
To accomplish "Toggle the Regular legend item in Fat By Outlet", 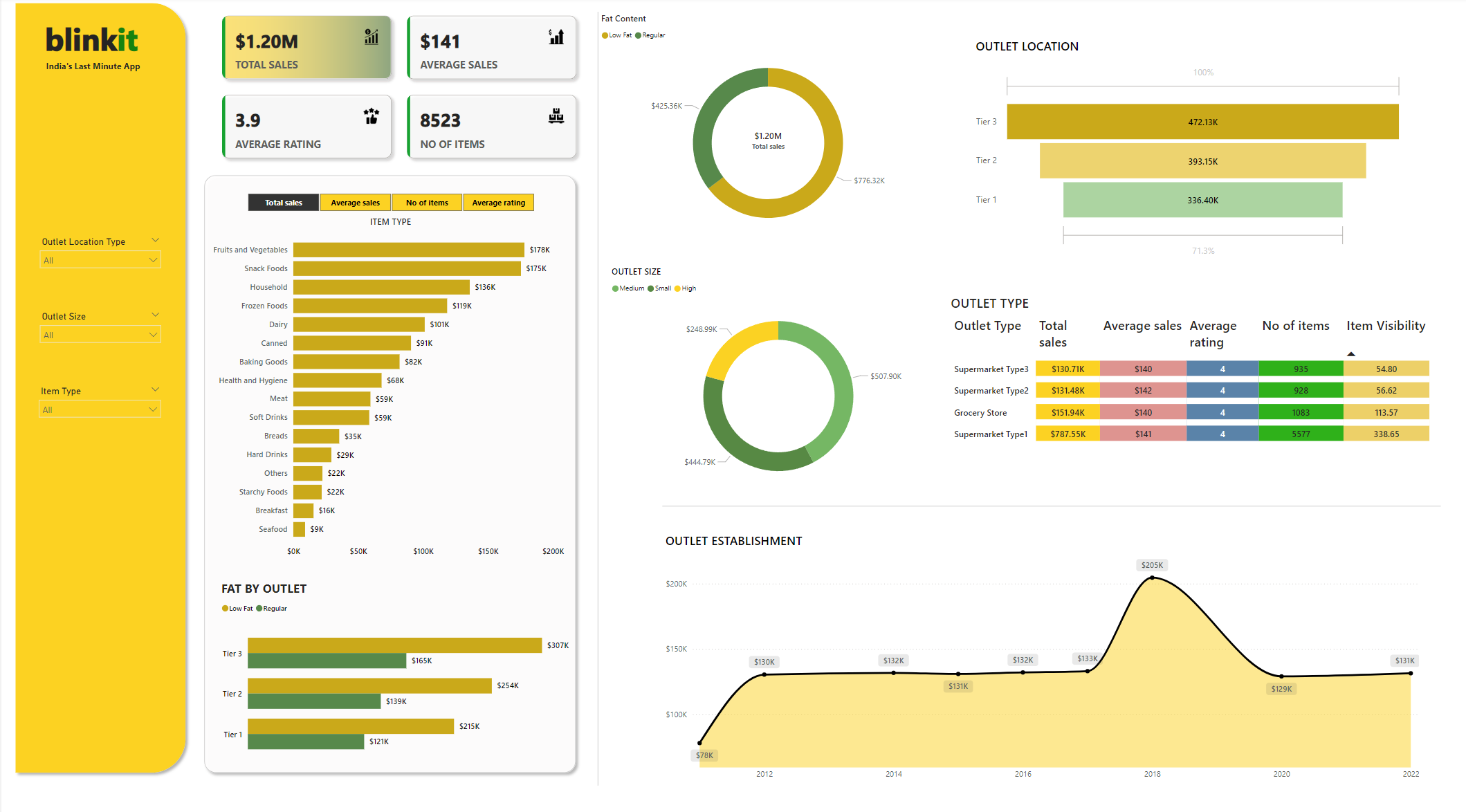I will [x=272, y=609].
